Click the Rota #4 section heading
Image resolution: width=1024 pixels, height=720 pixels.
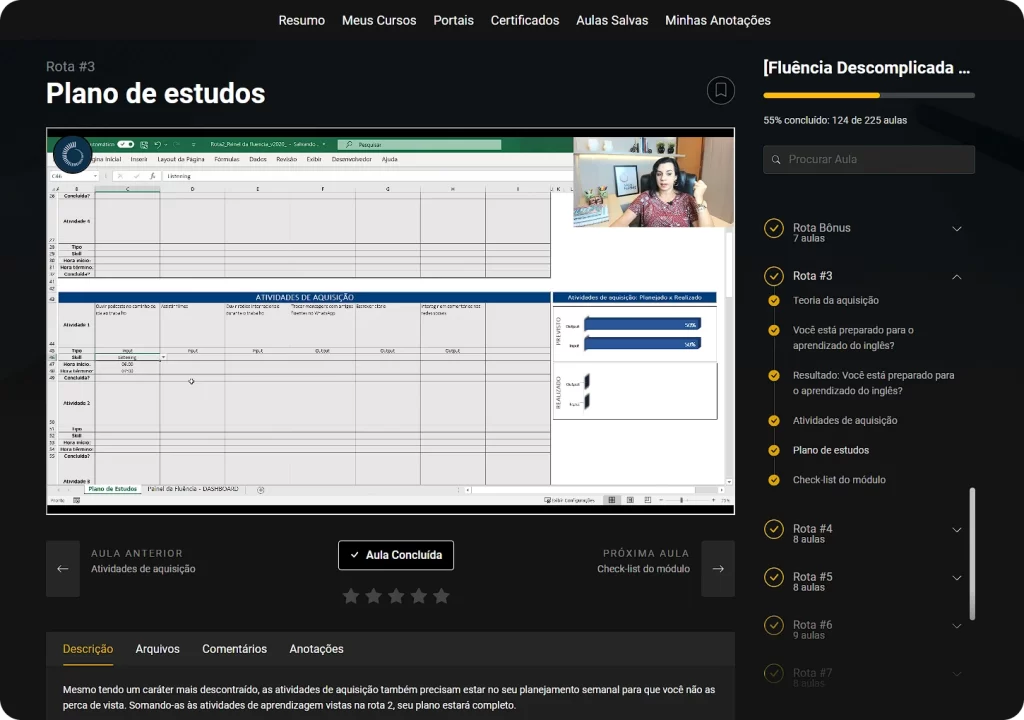pos(812,529)
